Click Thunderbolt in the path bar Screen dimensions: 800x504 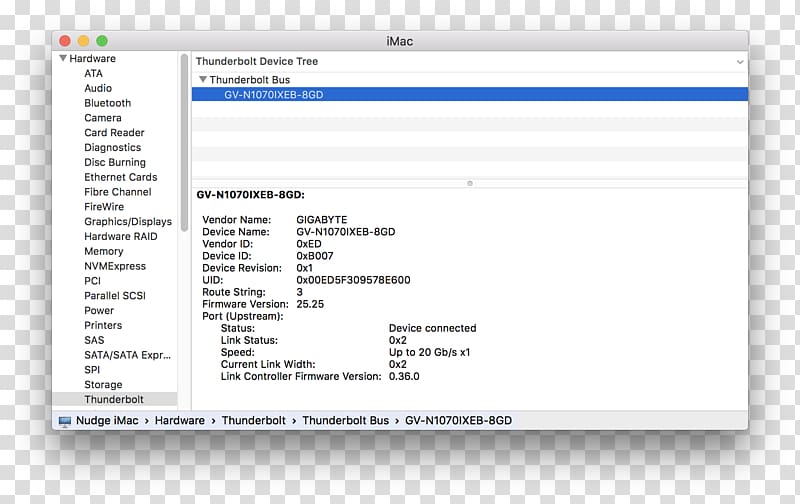click(254, 420)
